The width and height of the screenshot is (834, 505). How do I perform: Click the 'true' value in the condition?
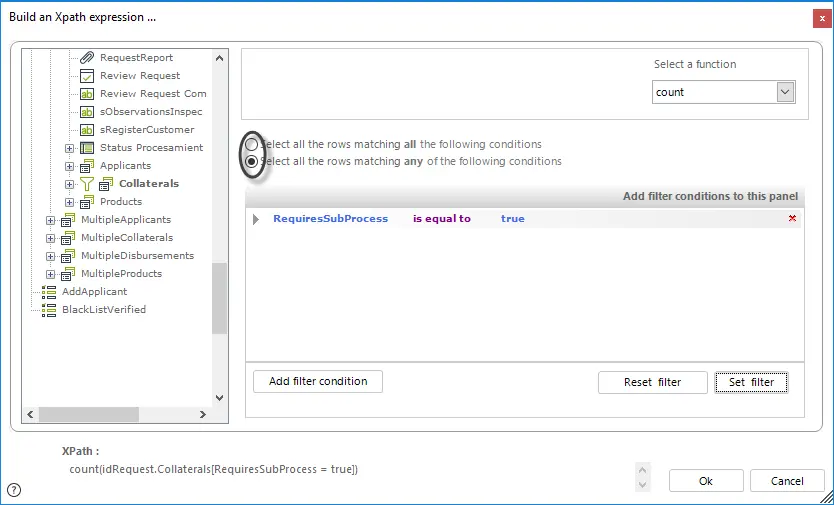(x=513, y=219)
